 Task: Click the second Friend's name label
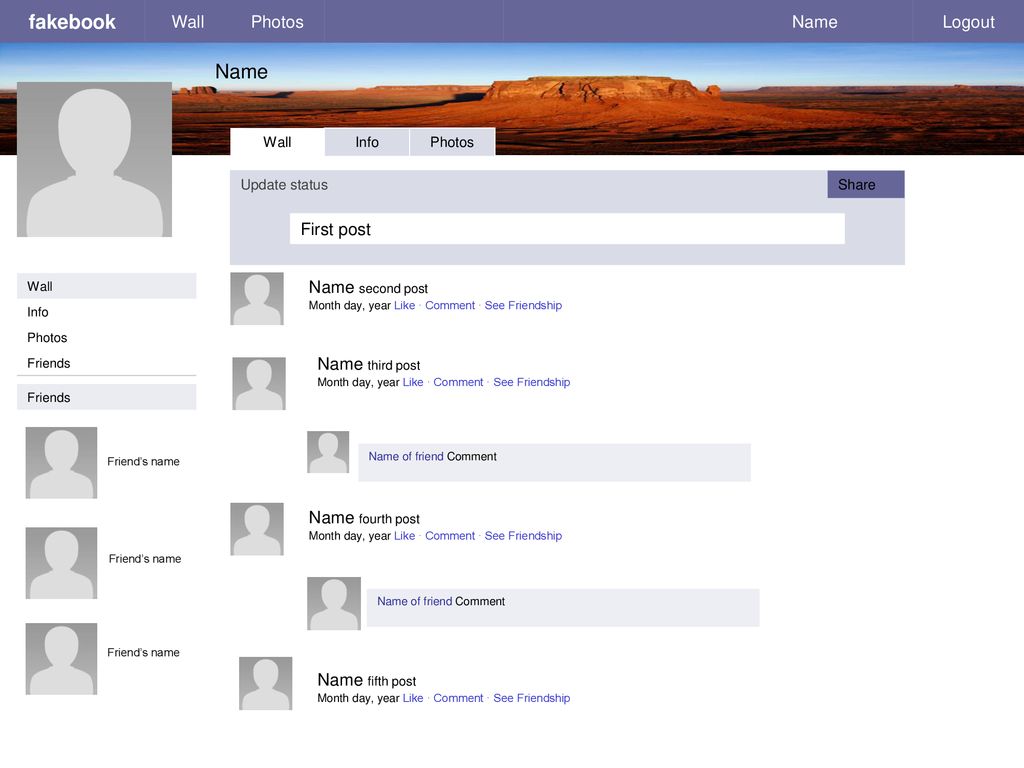[x=144, y=559]
